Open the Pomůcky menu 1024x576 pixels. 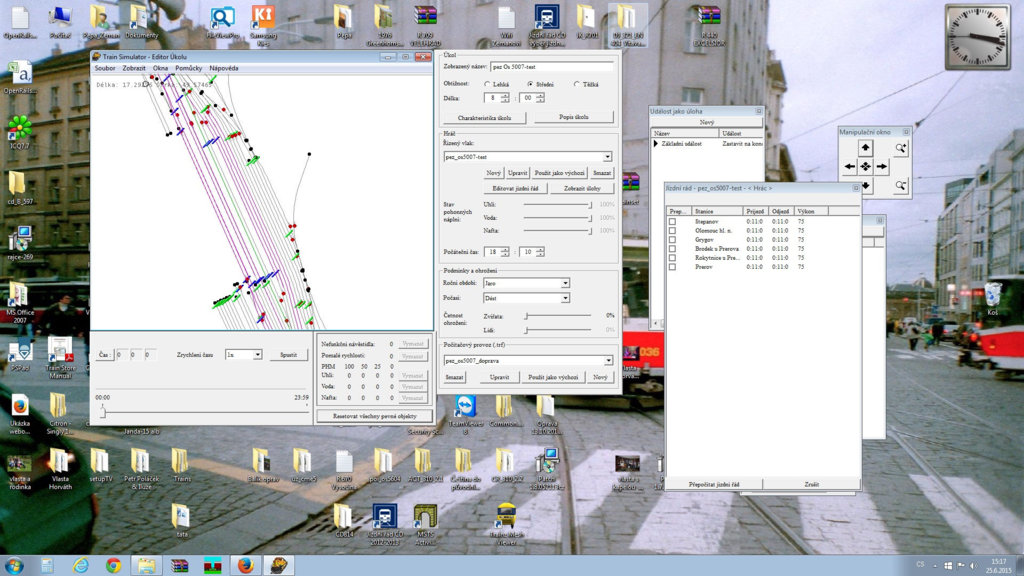(x=189, y=68)
